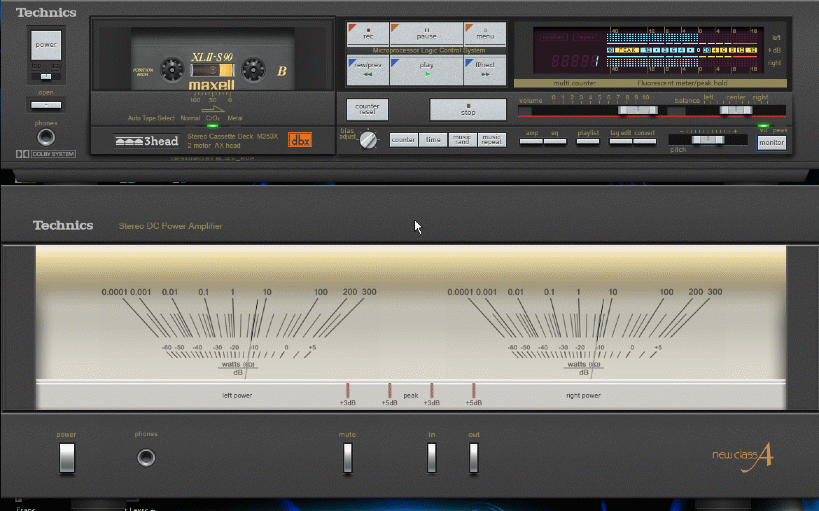The width and height of the screenshot is (819, 511).
Task: Turn the bias adjust knob
Action: point(368,140)
